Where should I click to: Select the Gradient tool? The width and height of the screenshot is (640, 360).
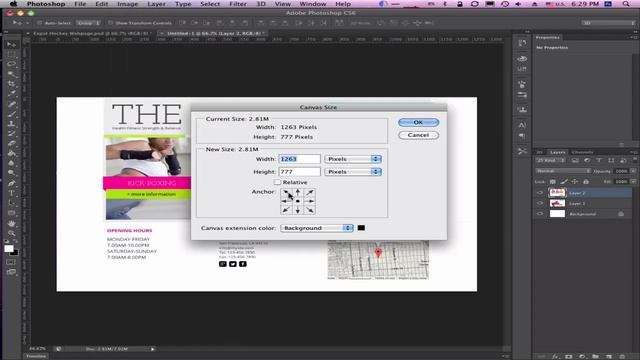(x=11, y=153)
